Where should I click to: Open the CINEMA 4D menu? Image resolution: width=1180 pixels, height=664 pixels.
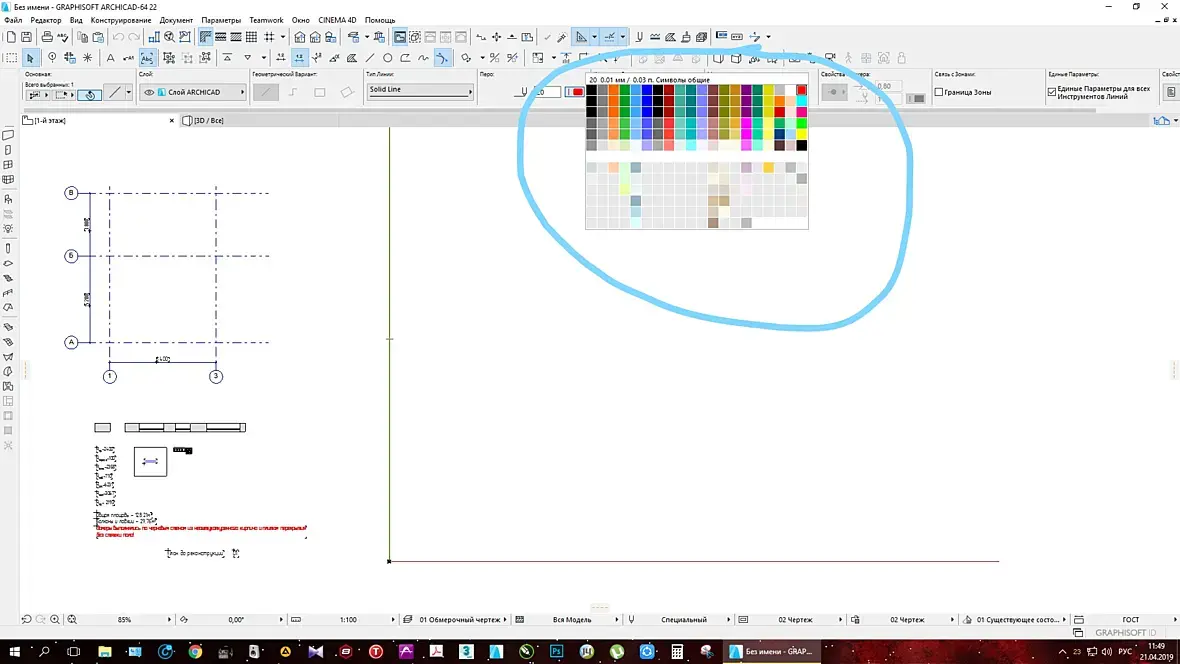click(337, 20)
